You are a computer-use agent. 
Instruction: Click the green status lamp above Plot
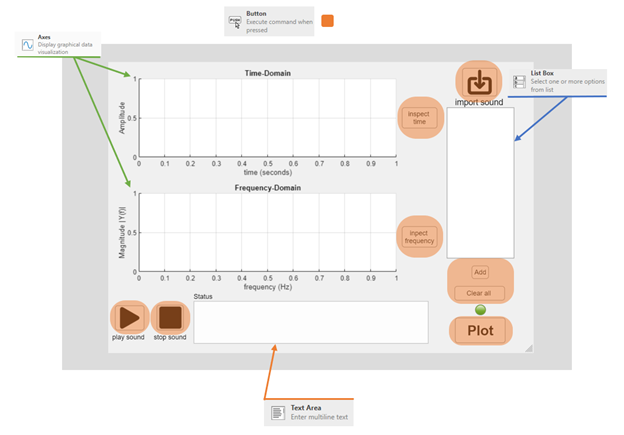click(480, 310)
